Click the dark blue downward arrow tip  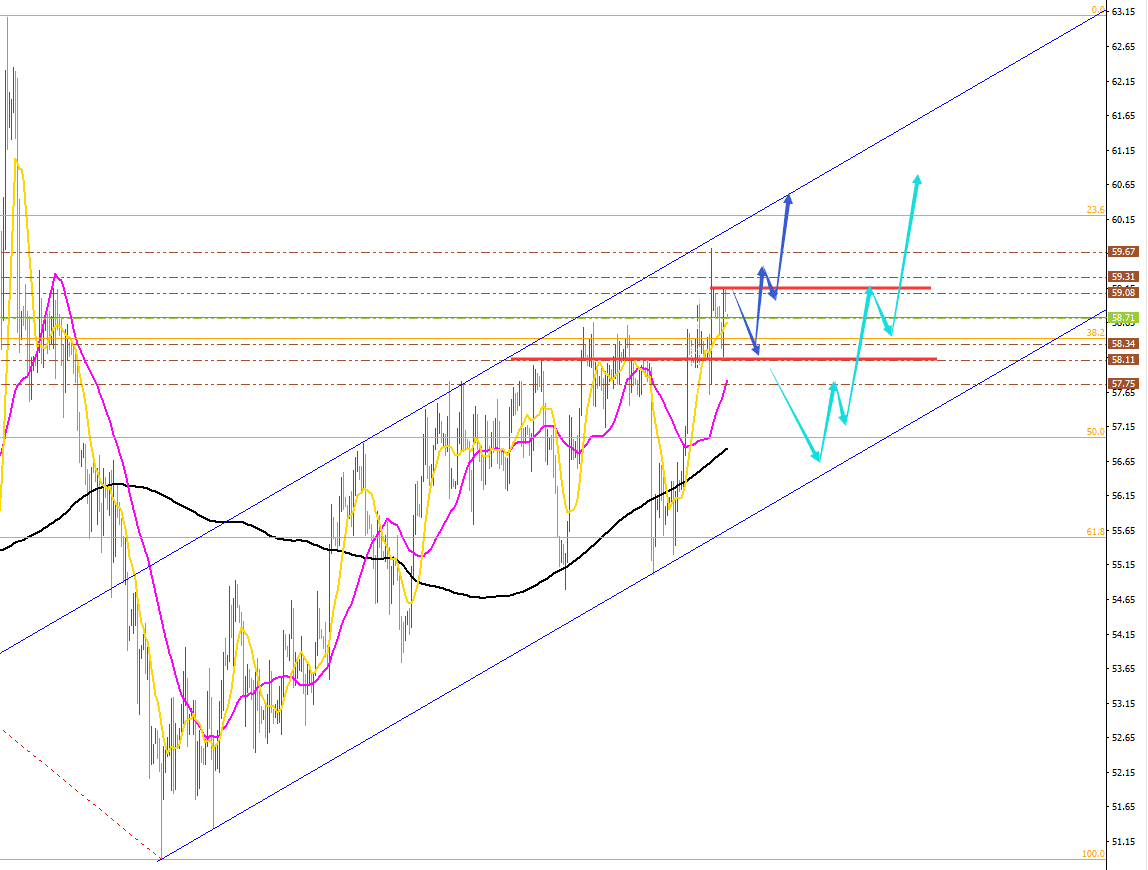[756, 350]
